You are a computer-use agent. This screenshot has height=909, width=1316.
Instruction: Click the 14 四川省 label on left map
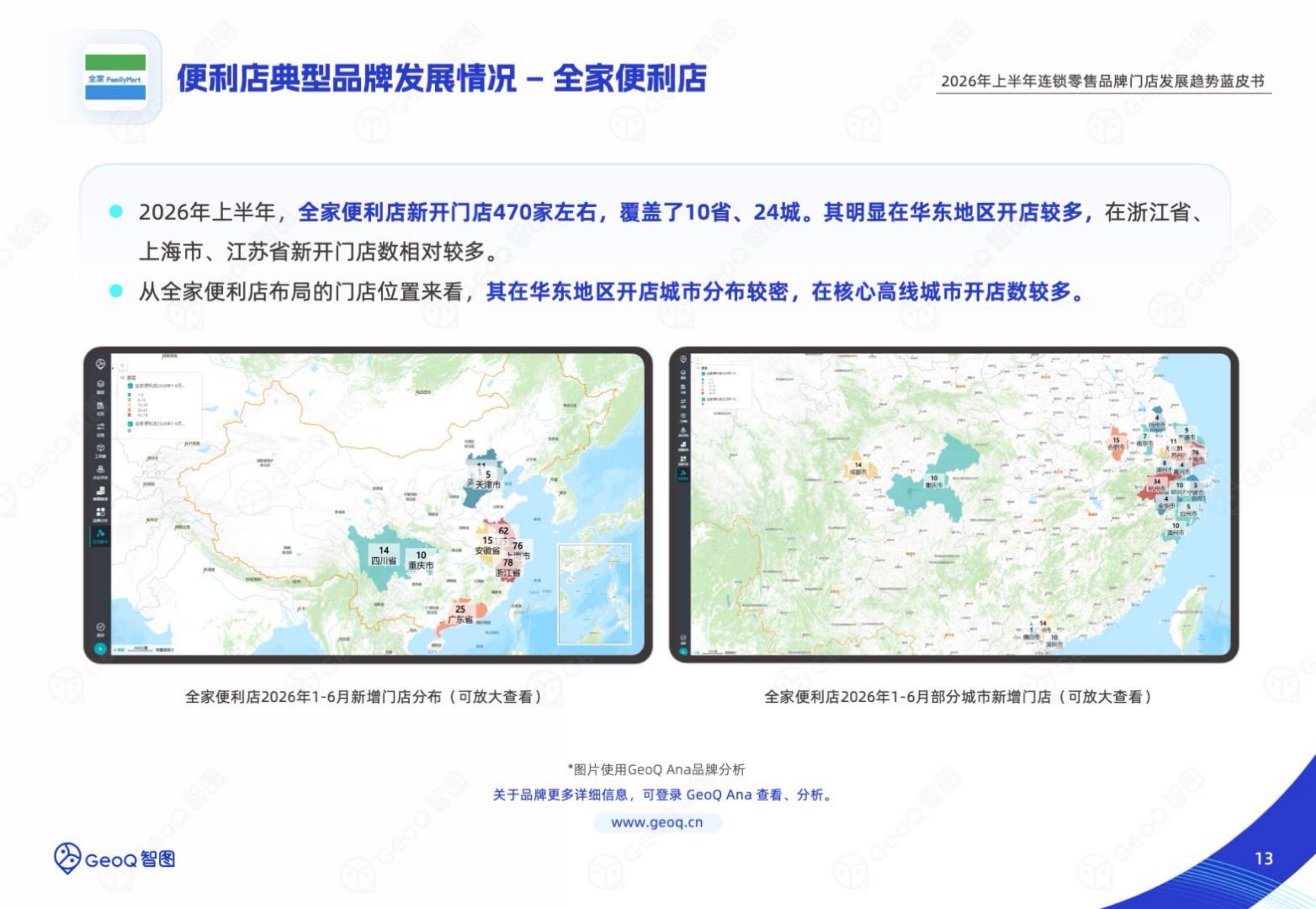tap(384, 555)
